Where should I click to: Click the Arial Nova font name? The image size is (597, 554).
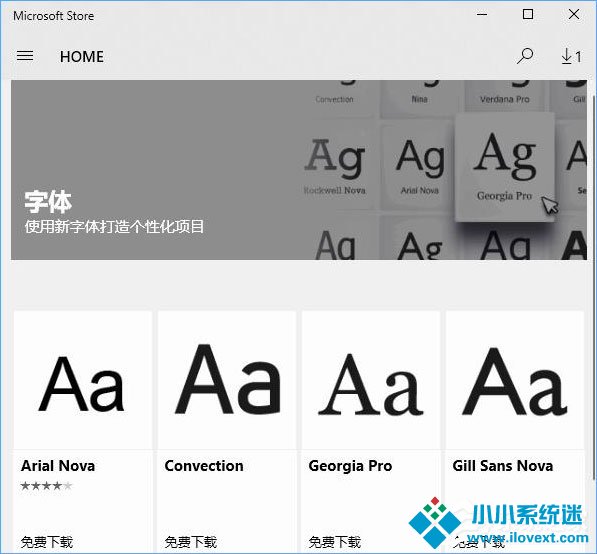click(x=58, y=466)
